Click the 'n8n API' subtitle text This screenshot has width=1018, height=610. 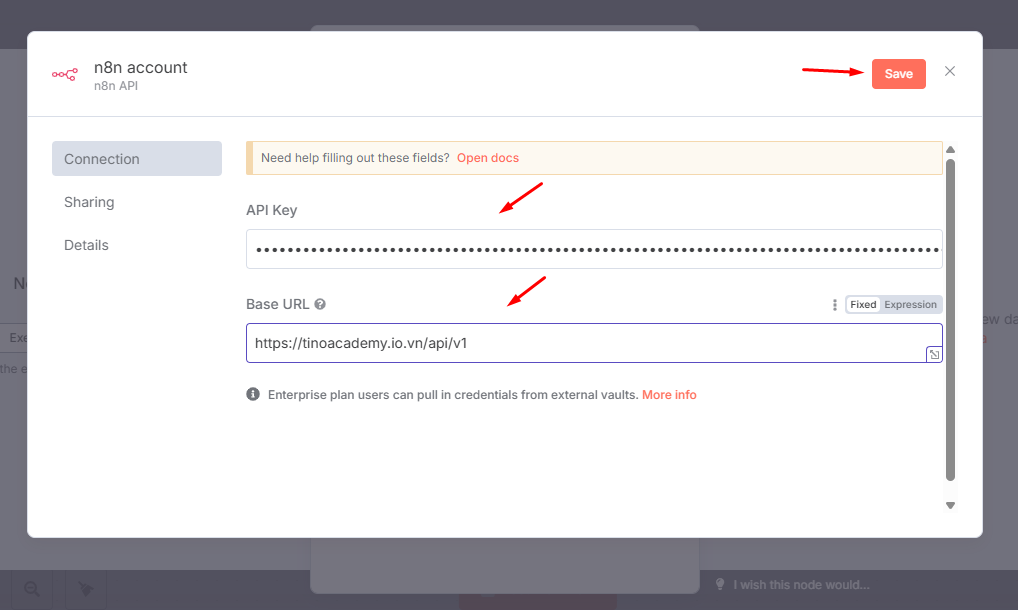[x=116, y=86]
